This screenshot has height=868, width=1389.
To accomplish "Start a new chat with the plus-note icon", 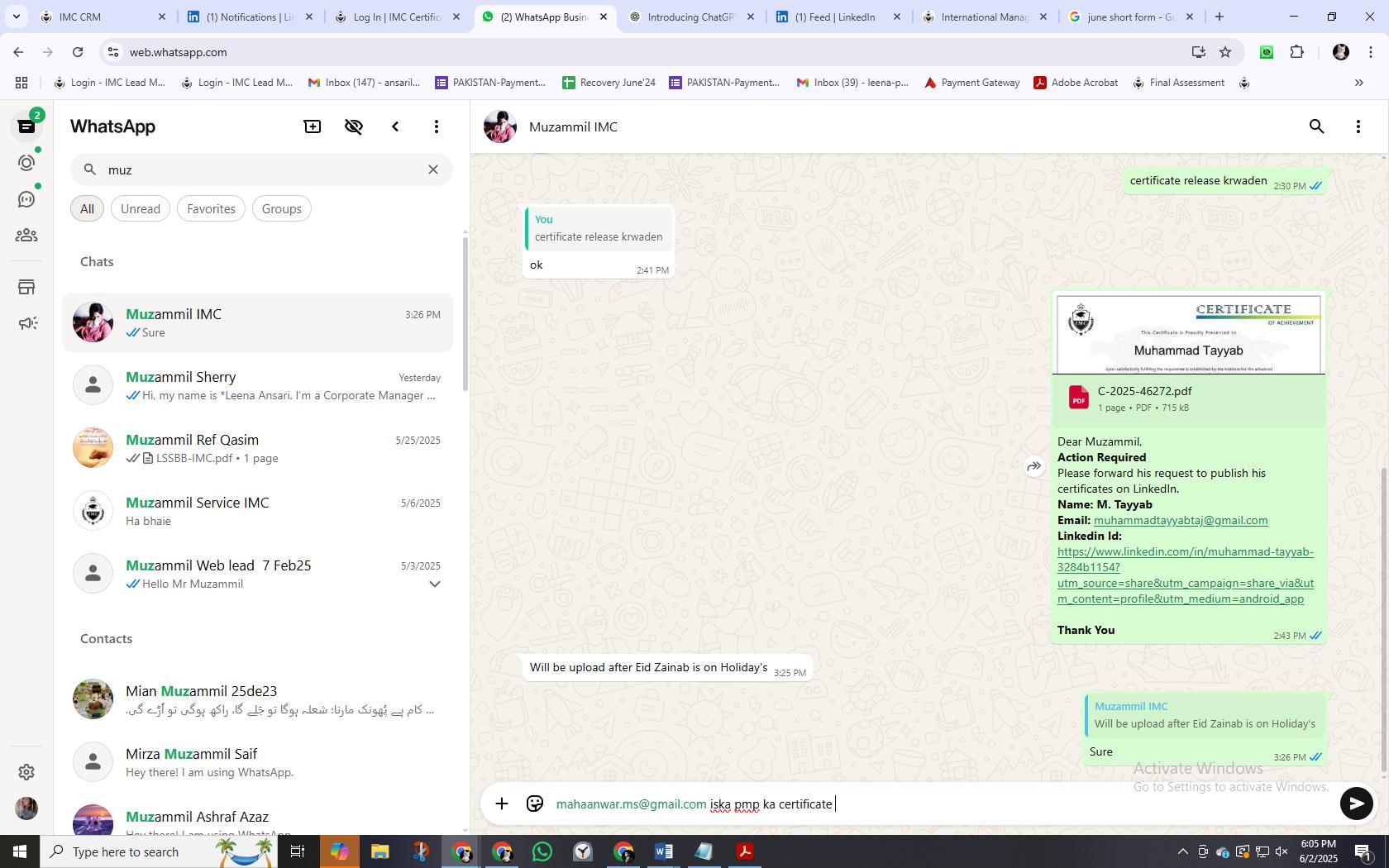I will coord(313,126).
